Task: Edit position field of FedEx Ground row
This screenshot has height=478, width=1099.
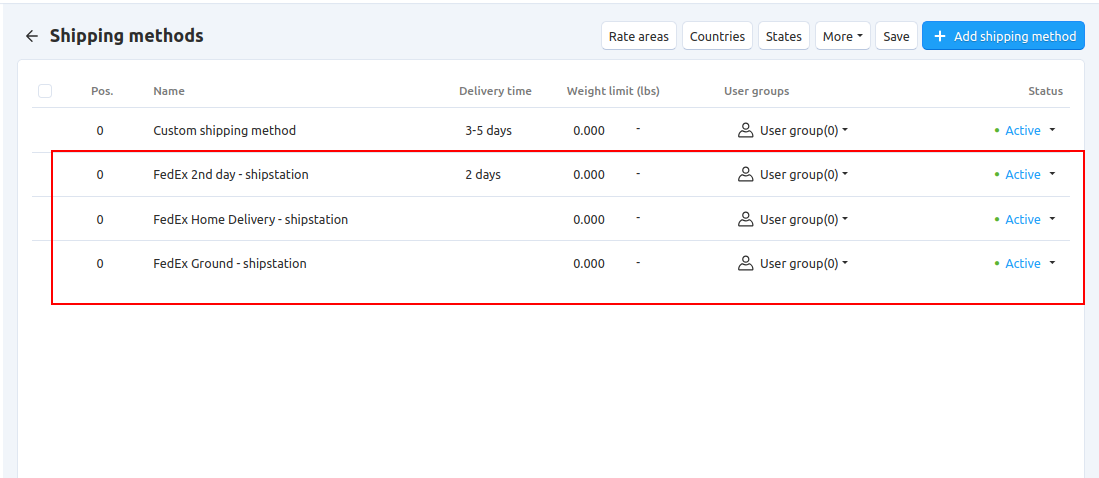Action: 100,264
